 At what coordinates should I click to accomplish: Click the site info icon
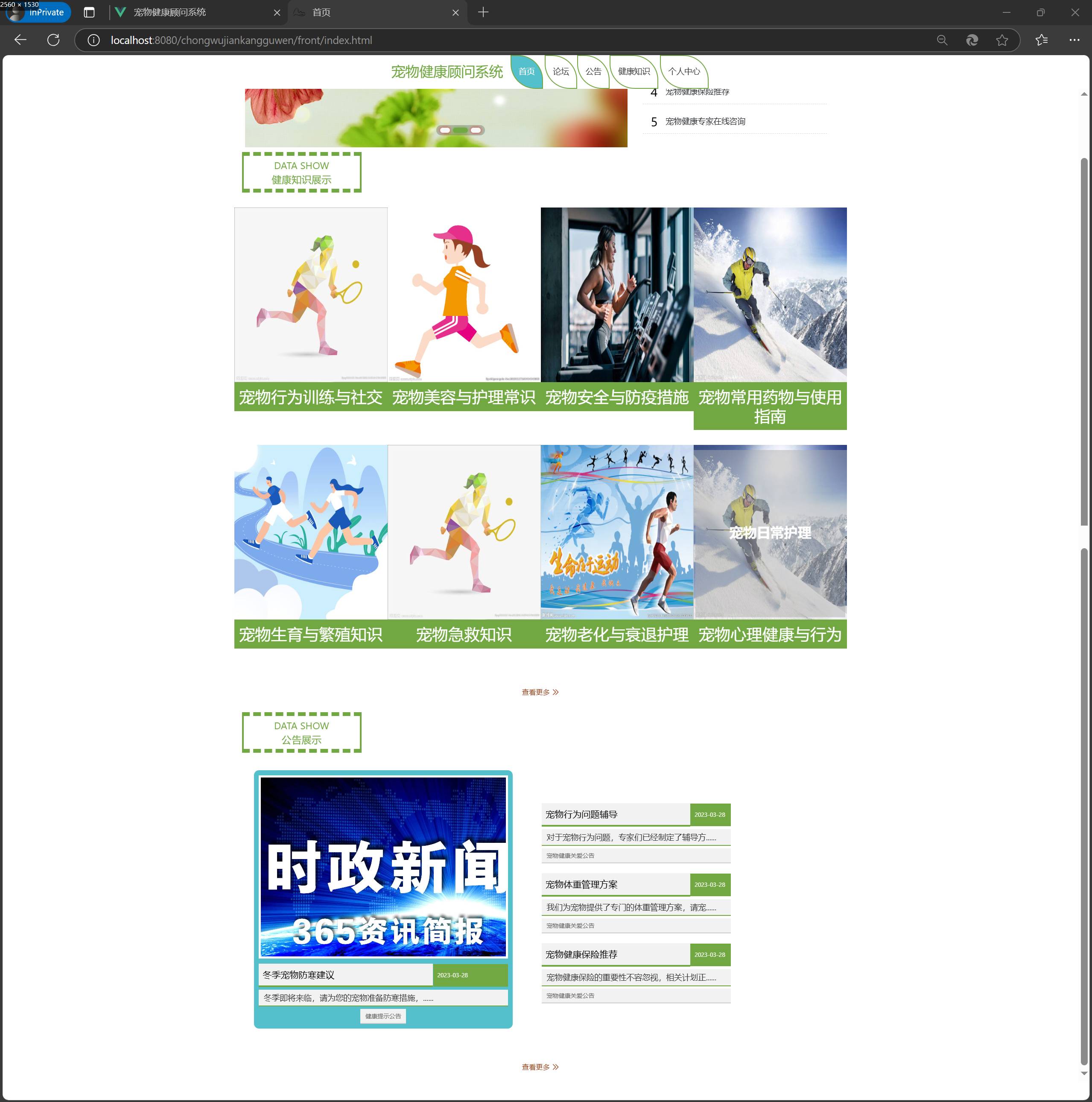point(93,40)
